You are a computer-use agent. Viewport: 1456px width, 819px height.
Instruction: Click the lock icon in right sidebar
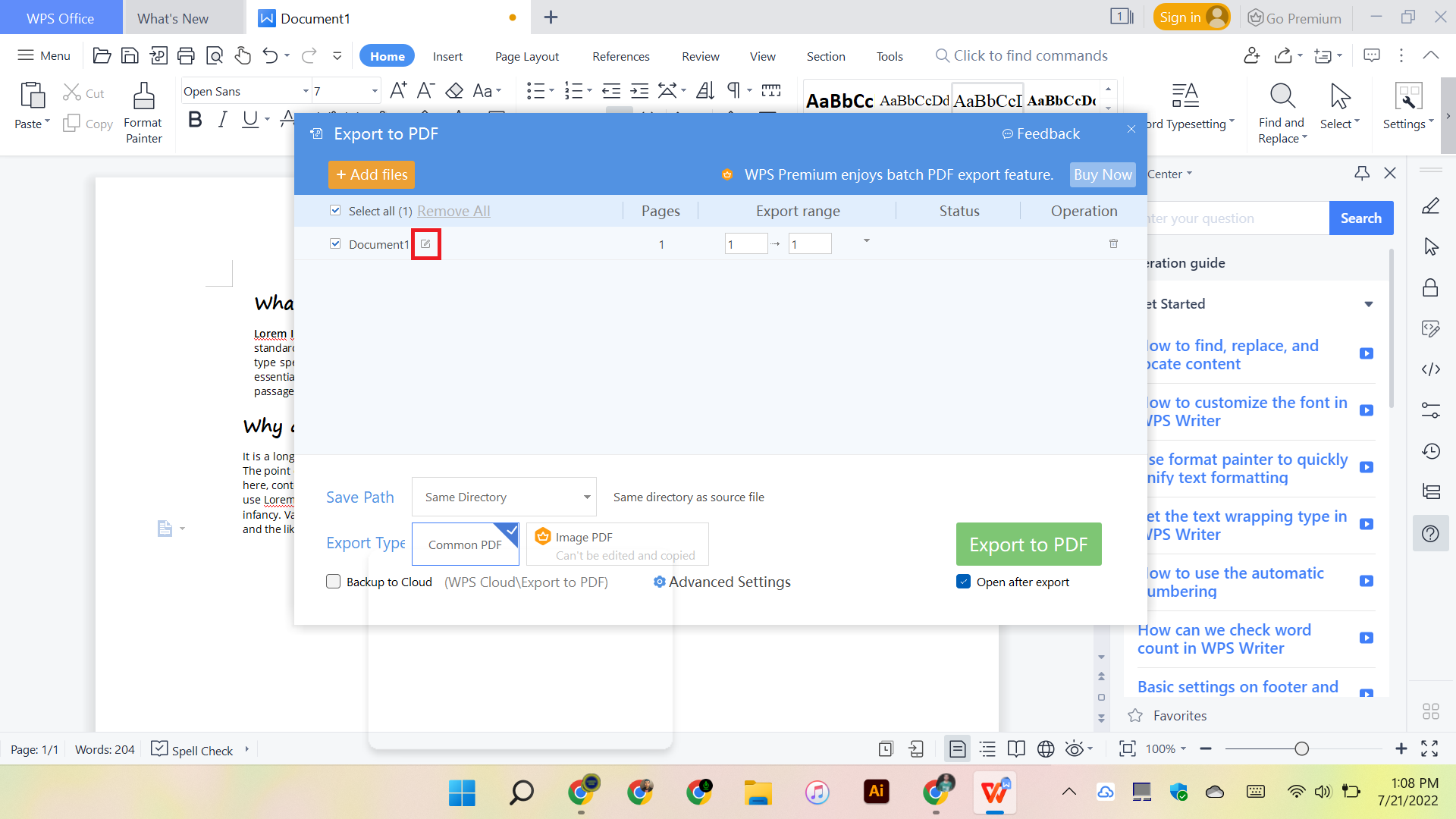coord(1430,287)
